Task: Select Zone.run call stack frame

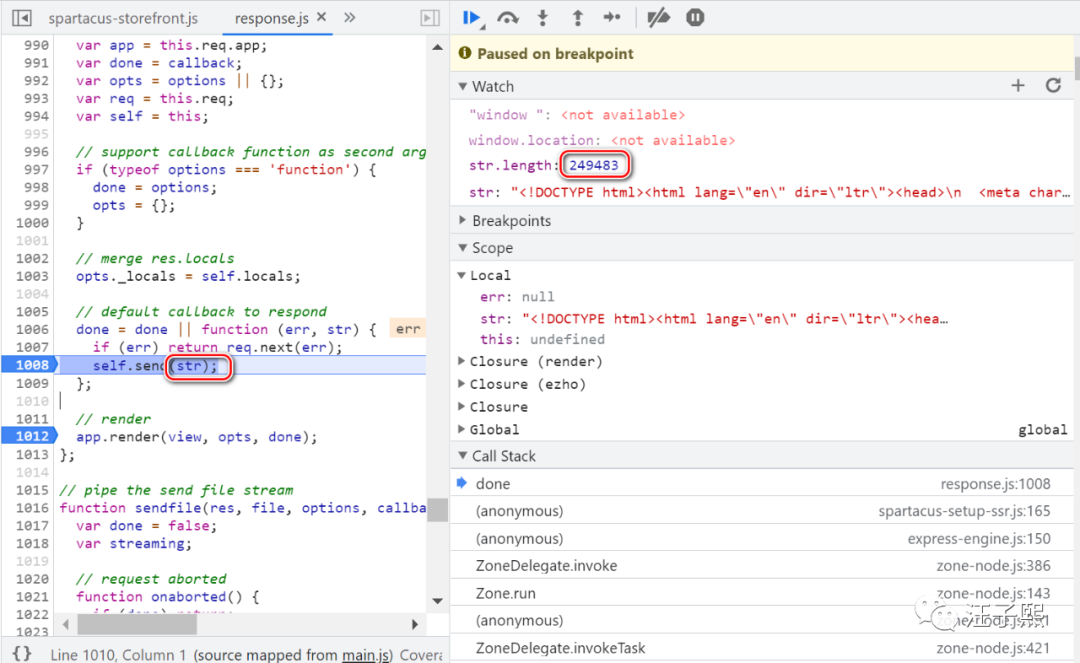Action: 762,593
